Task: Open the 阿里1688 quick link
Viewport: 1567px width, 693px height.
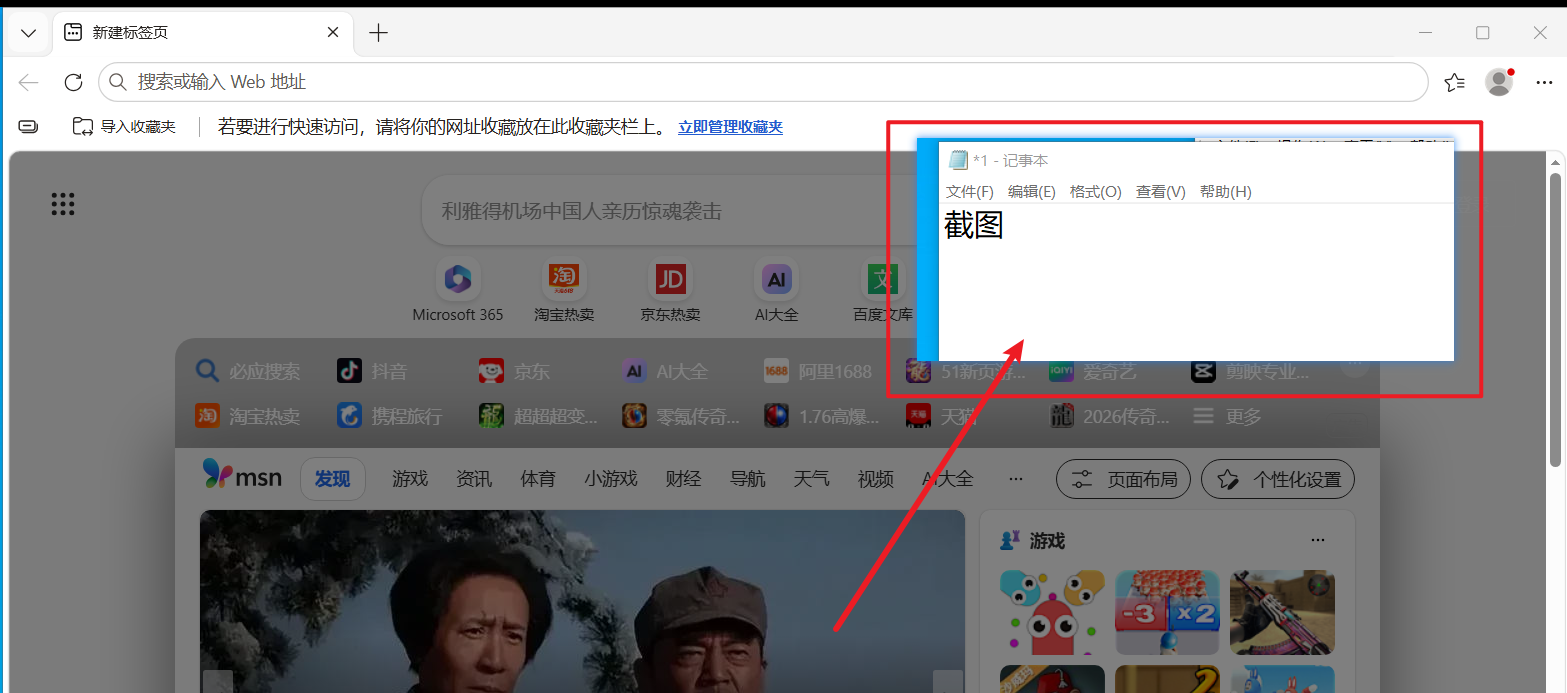Action: 818,372
